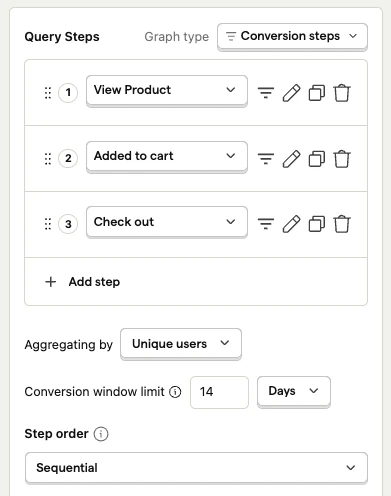Click the drag handle of step 3
Image resolution: width=391 pixels, height=496 pixels.
click(x=48, y=224)
